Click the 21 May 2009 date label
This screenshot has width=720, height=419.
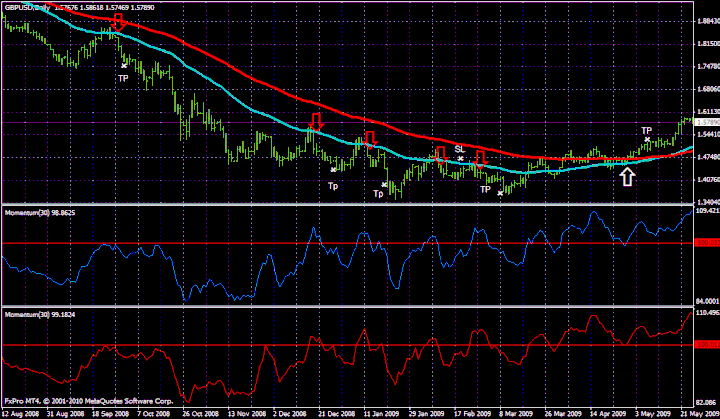[x=700, y=414]
